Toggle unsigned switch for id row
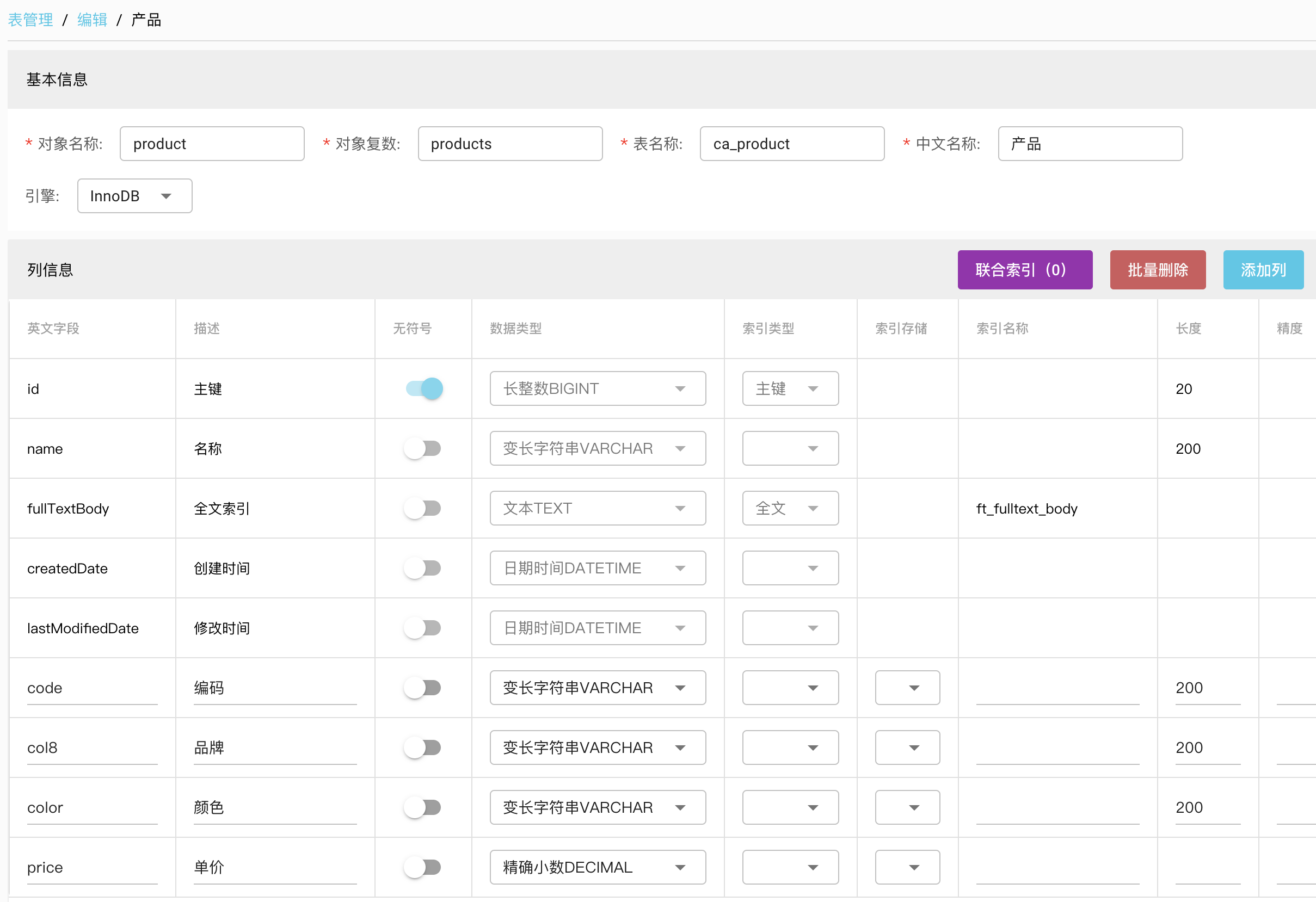The image size is (1316, 902). coord(423,389)
